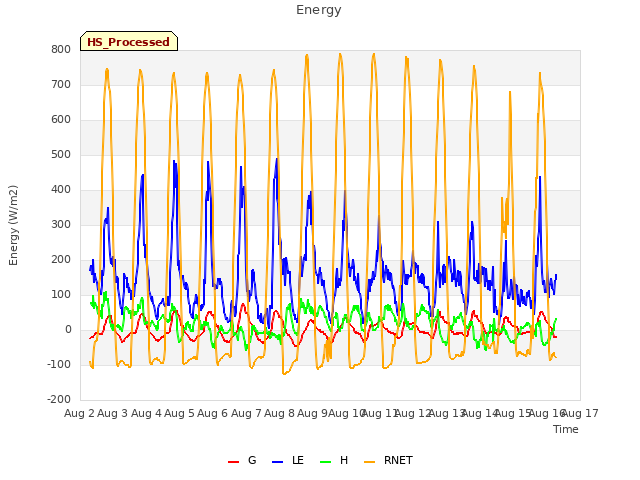Click the Aug 5 x-axis label

click(x=179, y=413)
